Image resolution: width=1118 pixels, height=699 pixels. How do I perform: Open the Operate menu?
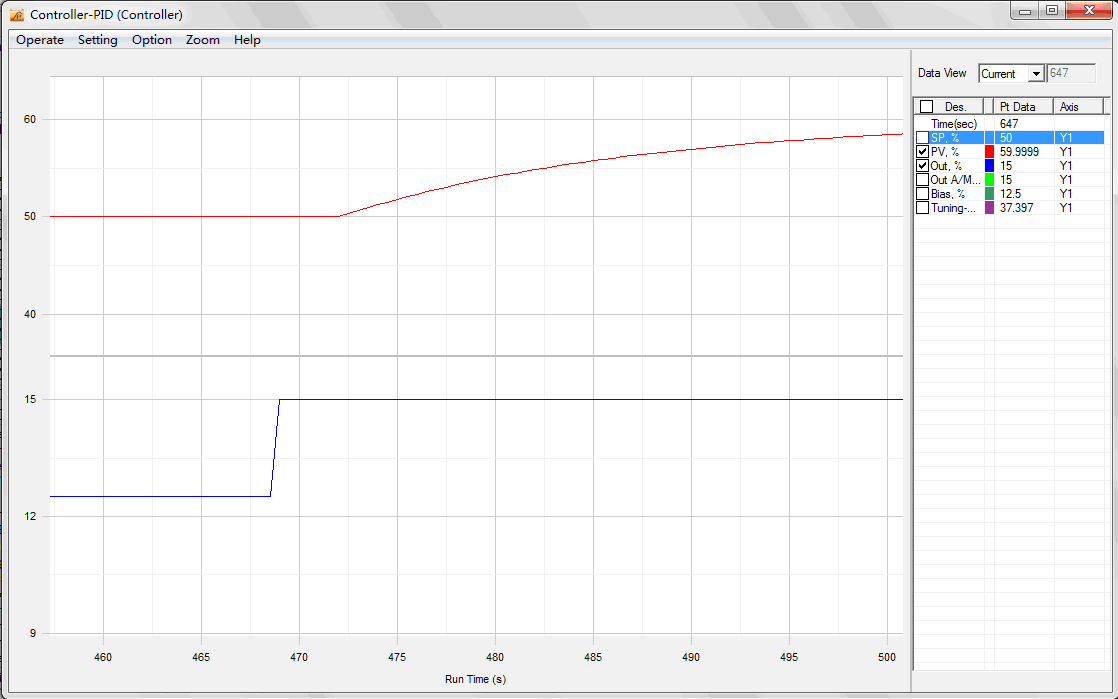[40, 40]
